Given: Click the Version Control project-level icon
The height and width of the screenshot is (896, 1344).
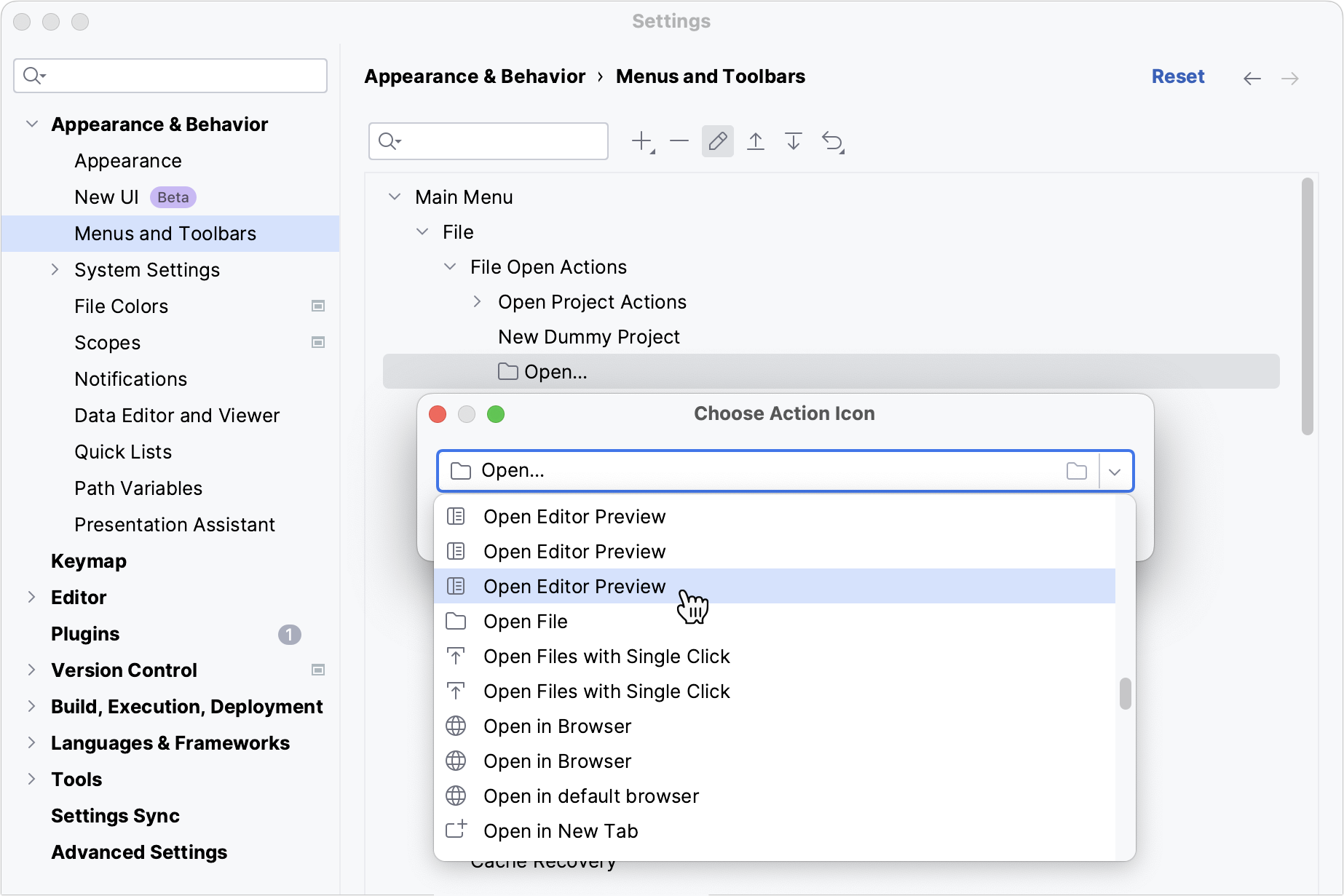Looking at the screenshot, I should (318, 670).
